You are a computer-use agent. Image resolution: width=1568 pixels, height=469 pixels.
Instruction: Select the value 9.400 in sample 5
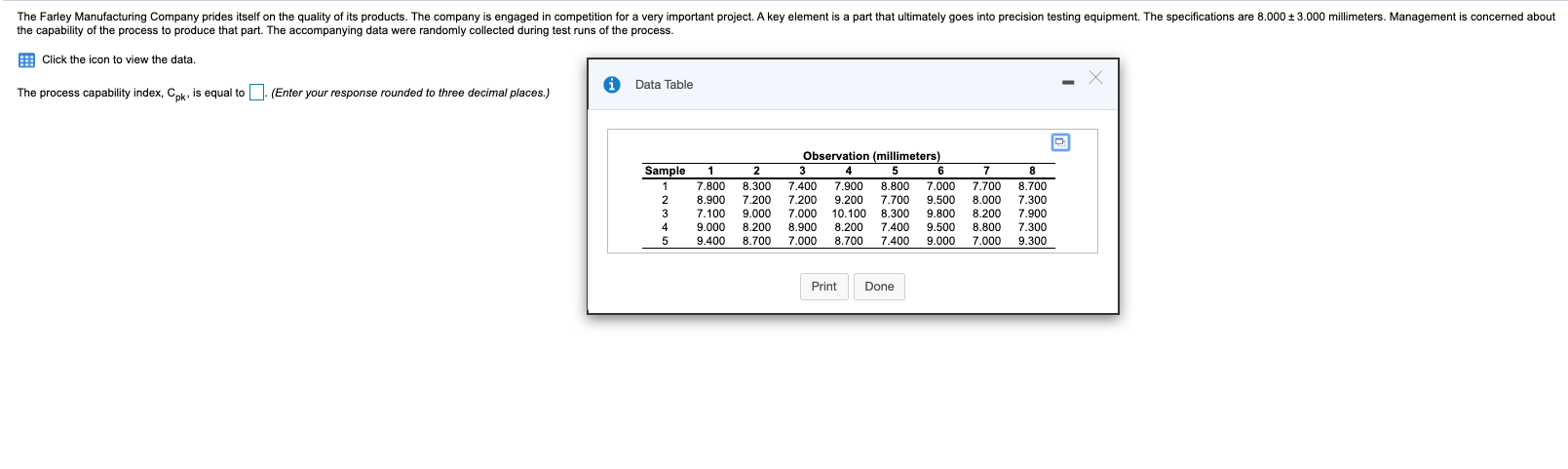(710, 241)
